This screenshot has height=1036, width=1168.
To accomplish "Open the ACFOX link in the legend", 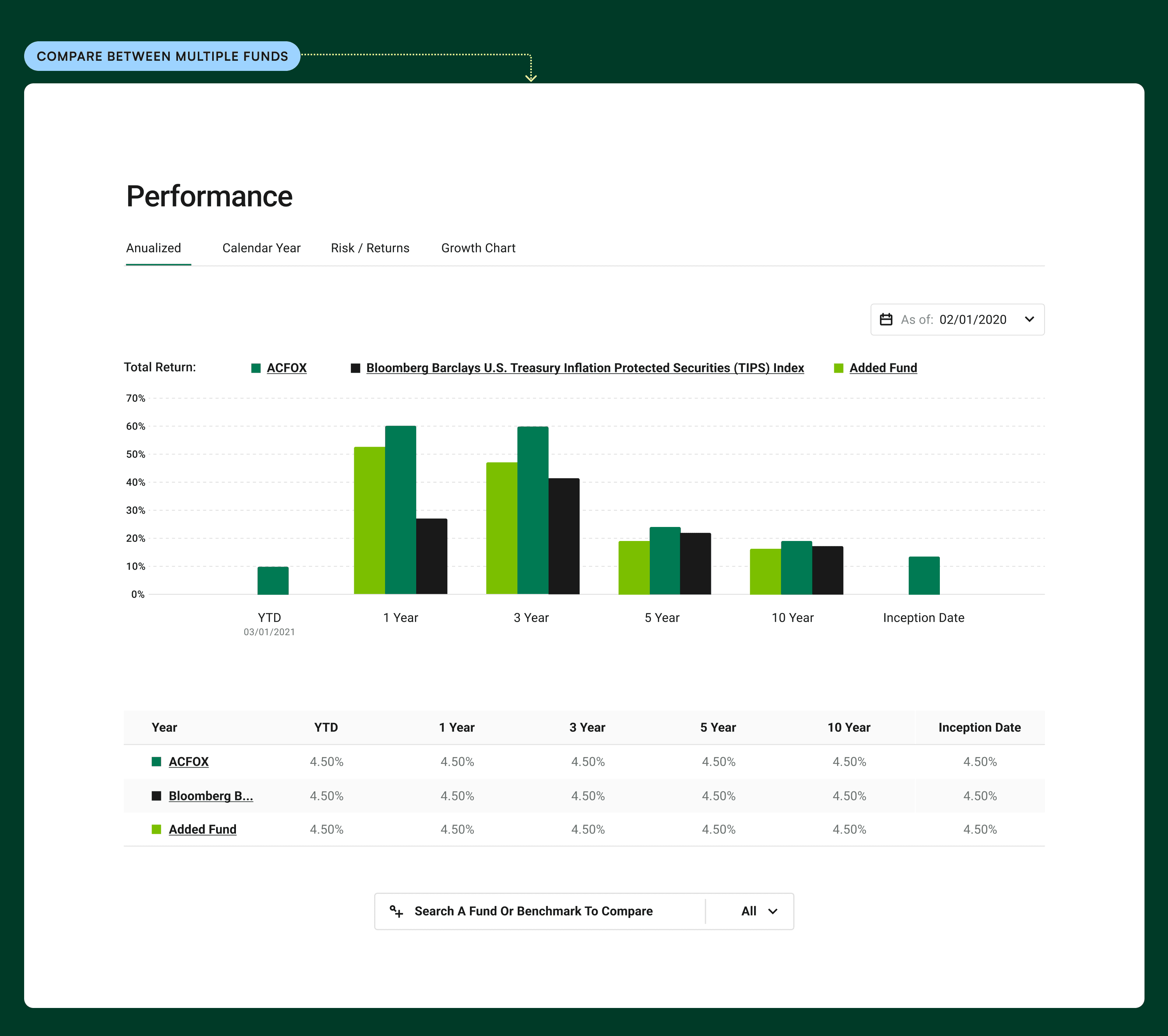I will point(286,368).
